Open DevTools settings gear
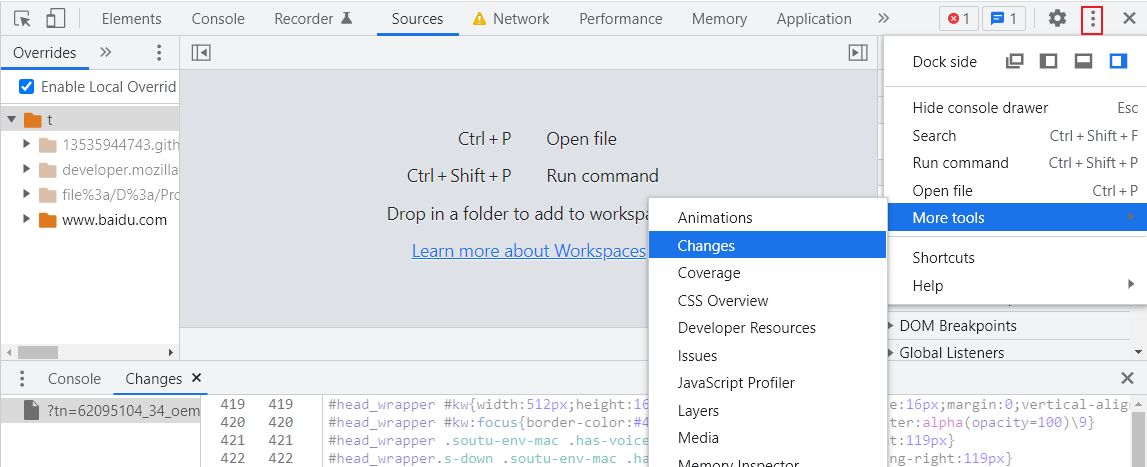The height and width of the screenshot is (467, 1147). [1057, 18]
